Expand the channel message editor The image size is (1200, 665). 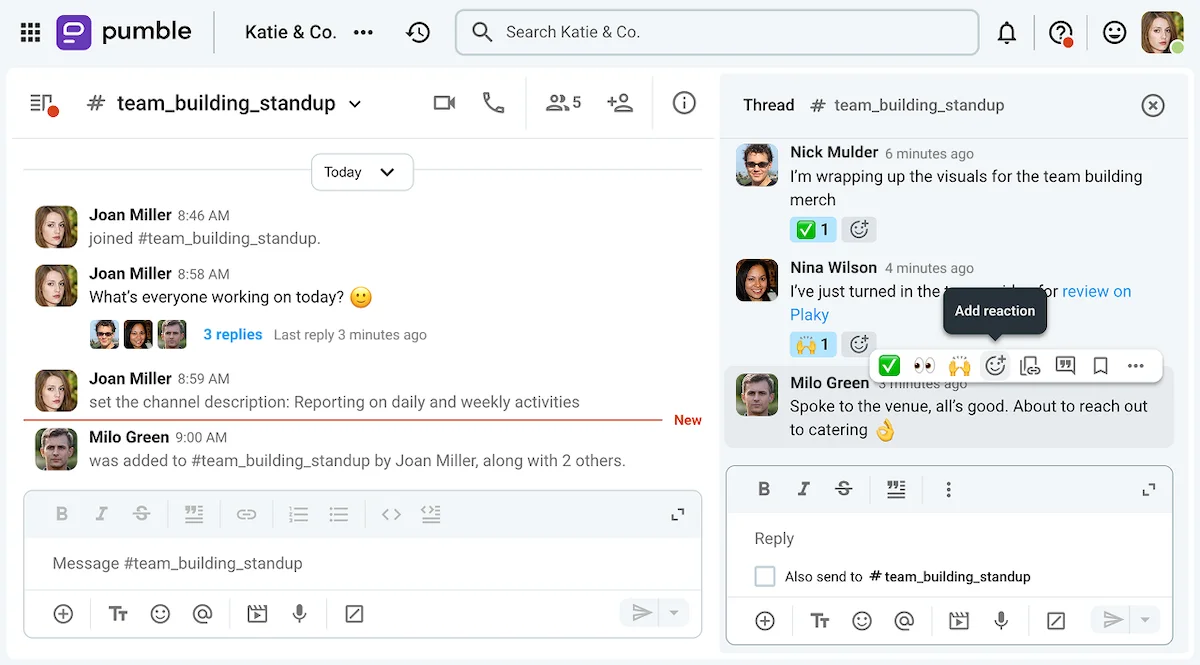pos(678,514)
